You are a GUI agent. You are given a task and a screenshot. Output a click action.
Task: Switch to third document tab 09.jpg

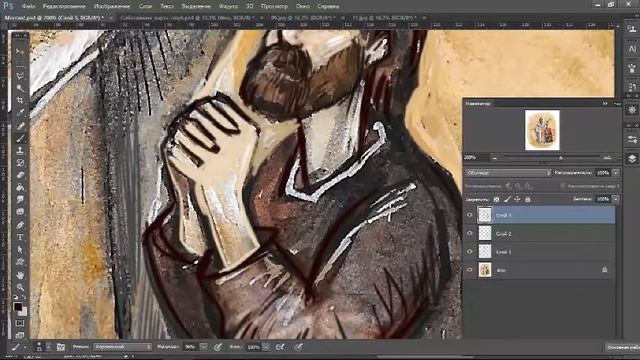(x=302, y=18)
